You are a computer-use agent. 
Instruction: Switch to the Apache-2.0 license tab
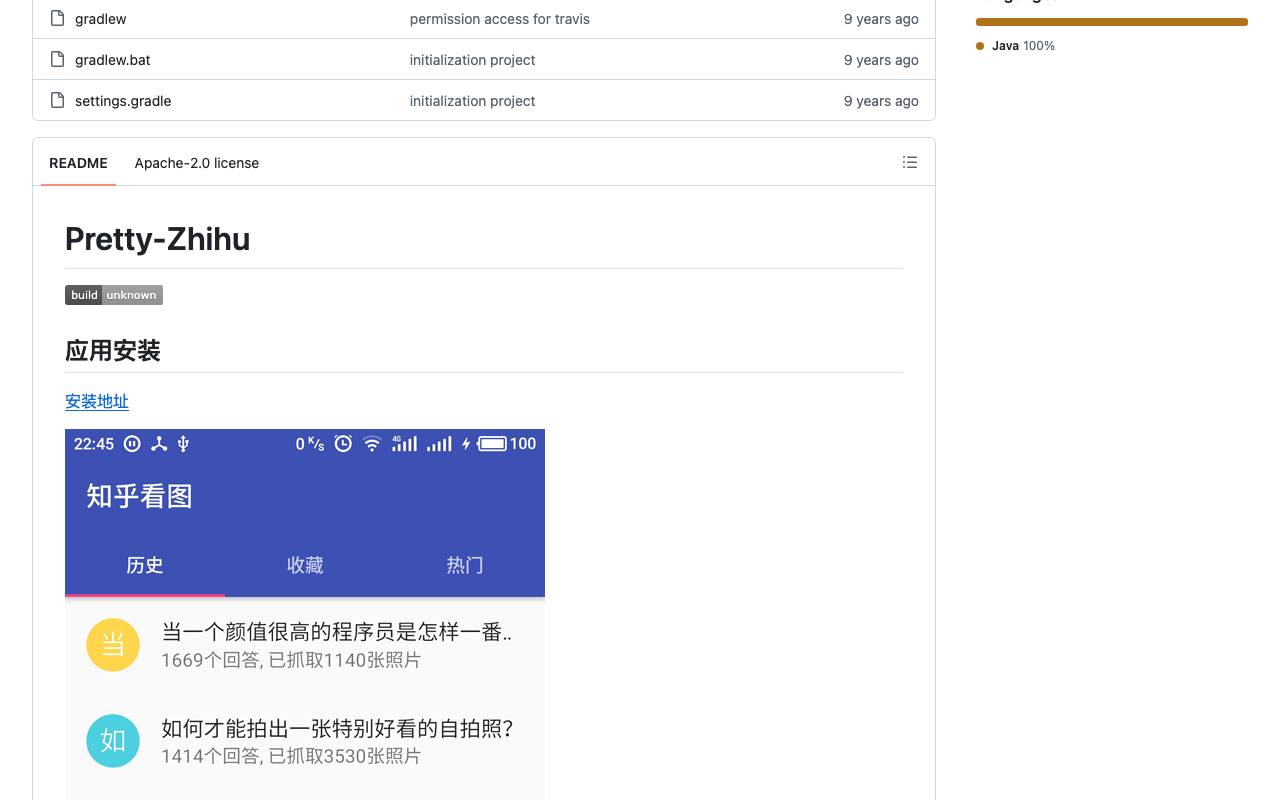[197, 163]
